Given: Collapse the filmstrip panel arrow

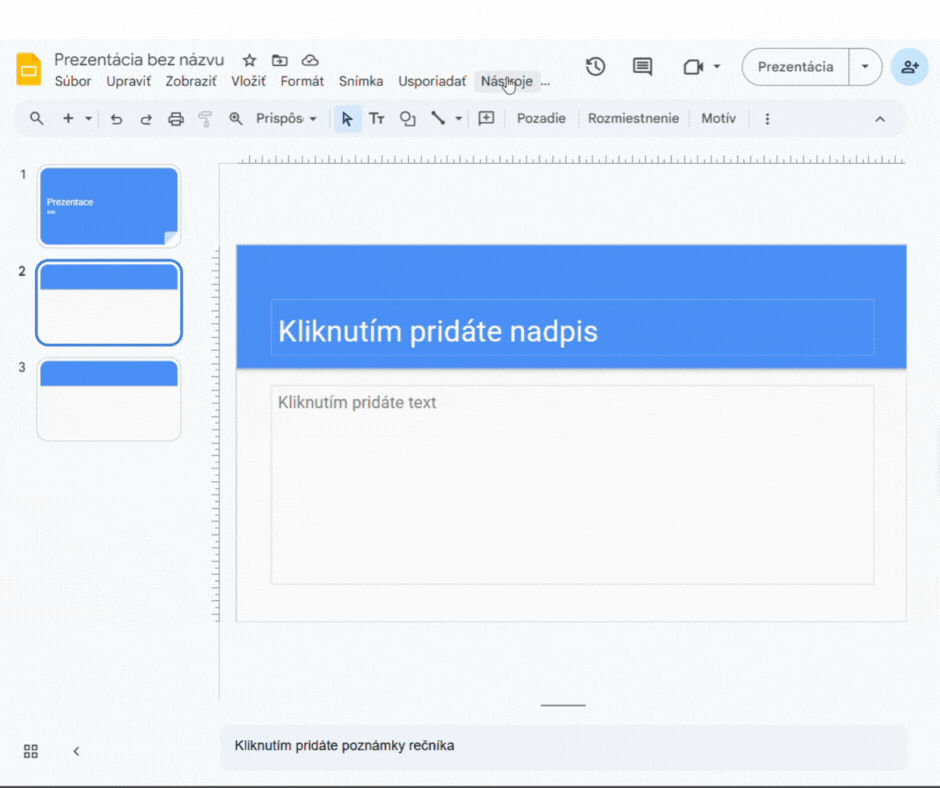Looking at the screenshot, I should pyautogui.click(x=76, y=751).
